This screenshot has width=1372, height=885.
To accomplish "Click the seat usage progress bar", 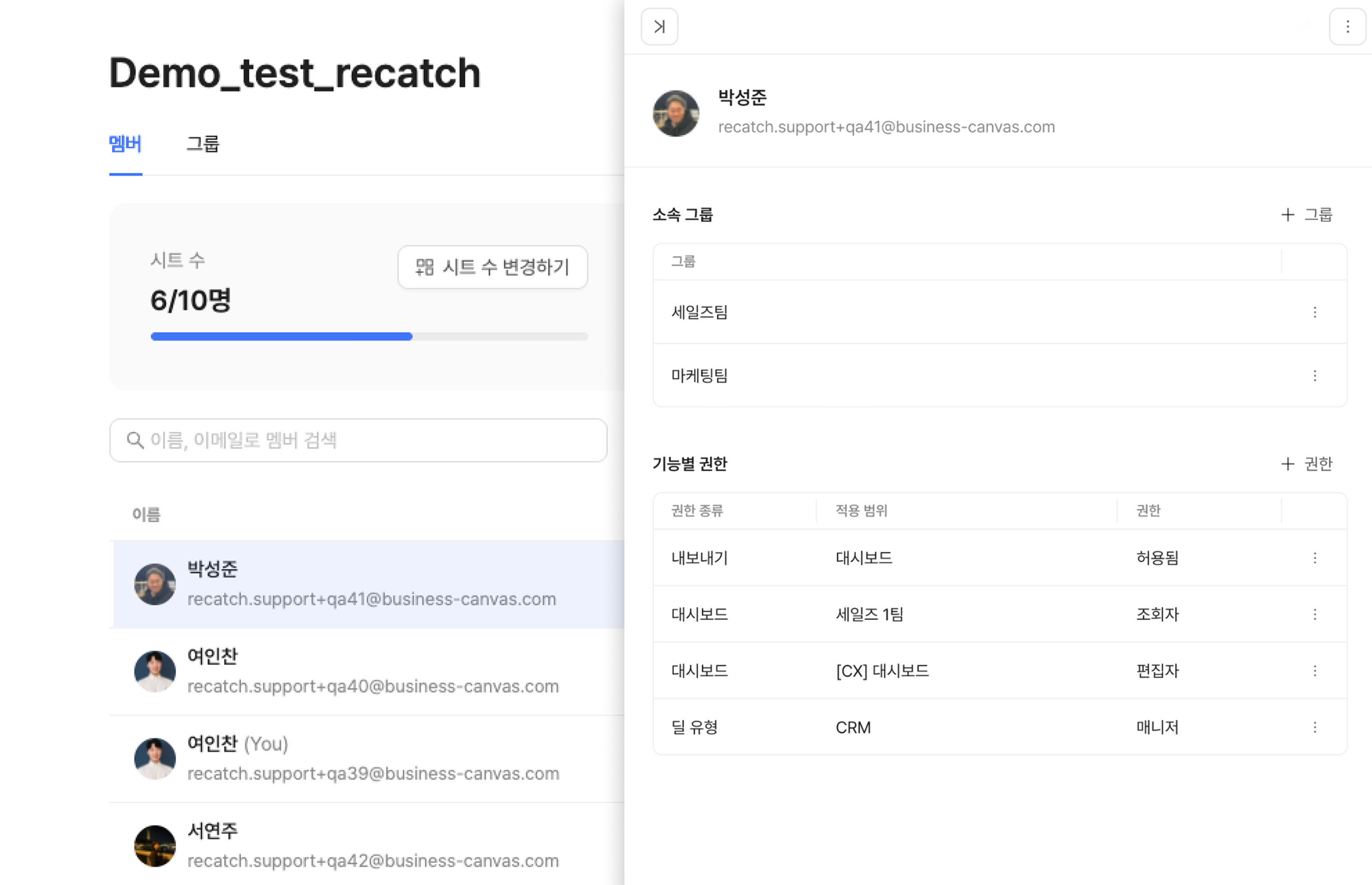I will 369,336.
